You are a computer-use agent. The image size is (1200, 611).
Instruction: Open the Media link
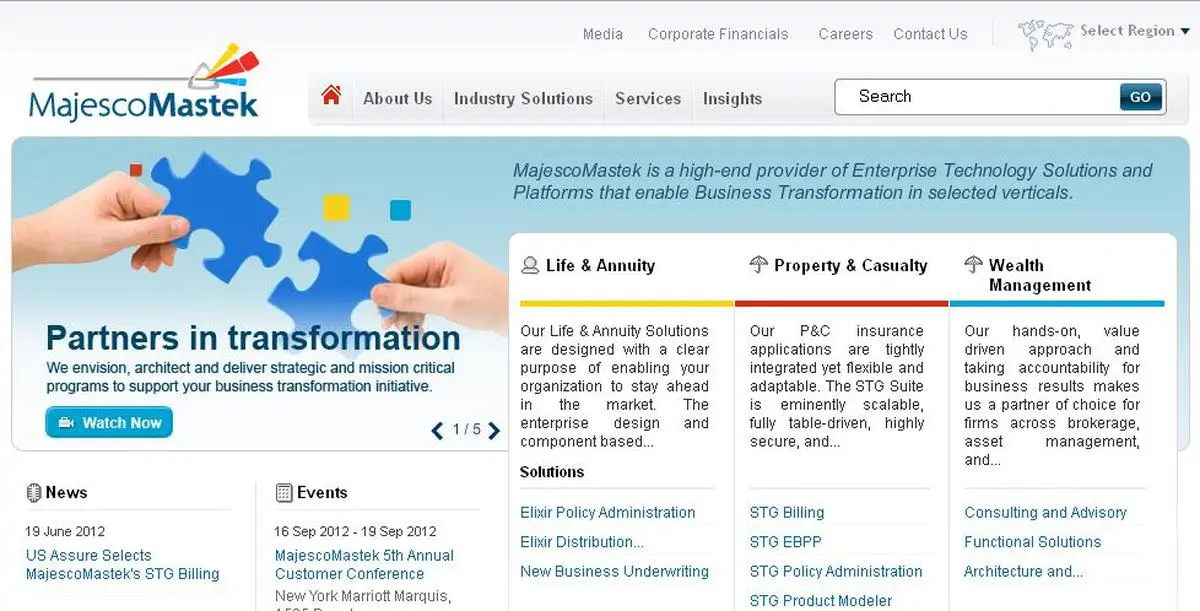pyautogui.click(x=603, y=34)
